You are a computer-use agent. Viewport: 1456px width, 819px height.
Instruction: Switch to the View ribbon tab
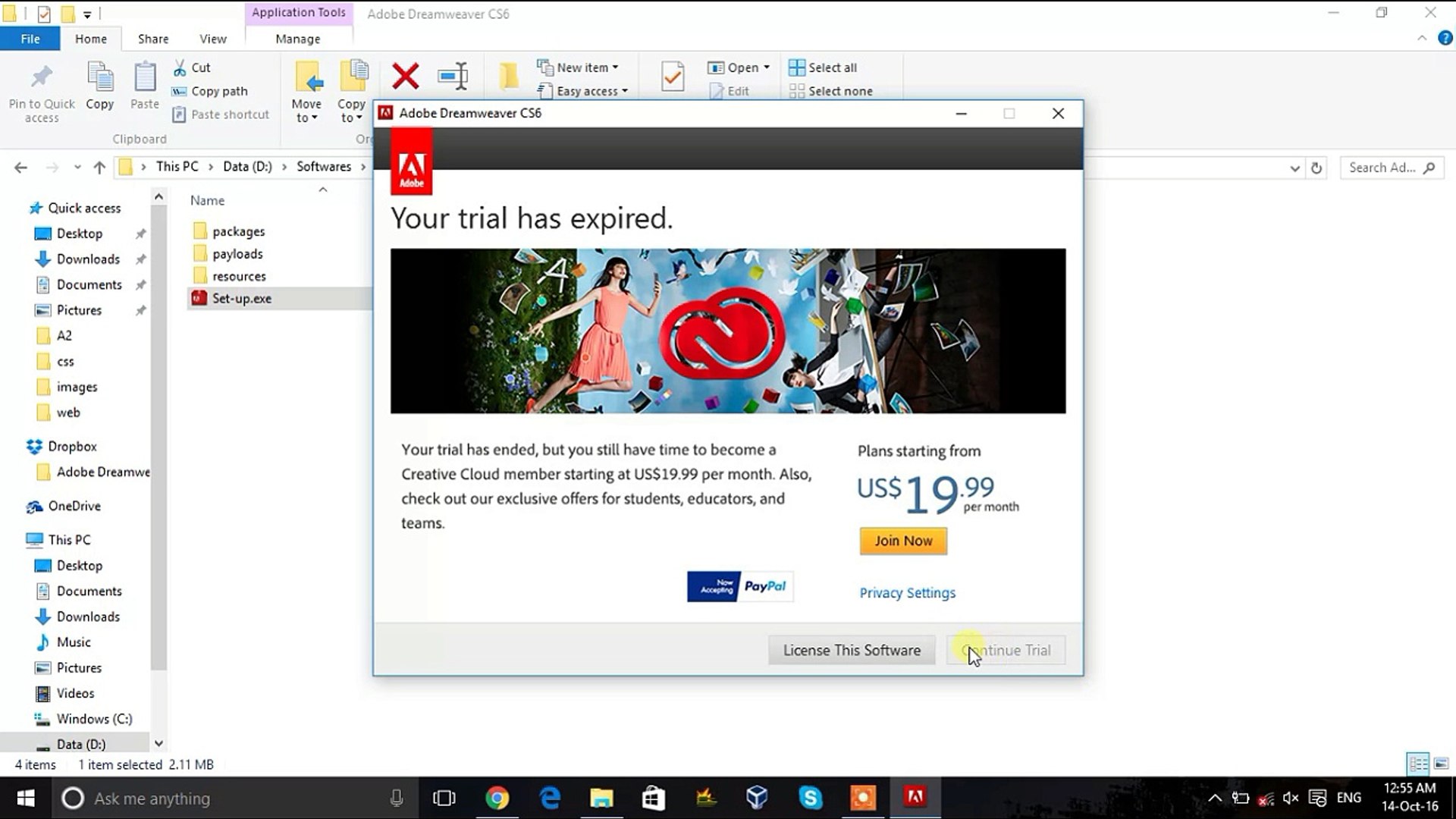pyautogui.click(x=213, y=39)
